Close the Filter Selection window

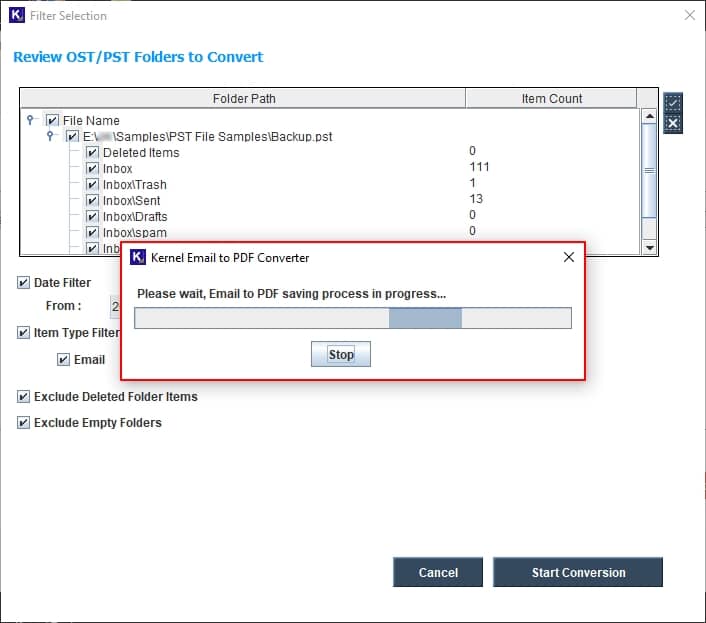tap(689, 15)
